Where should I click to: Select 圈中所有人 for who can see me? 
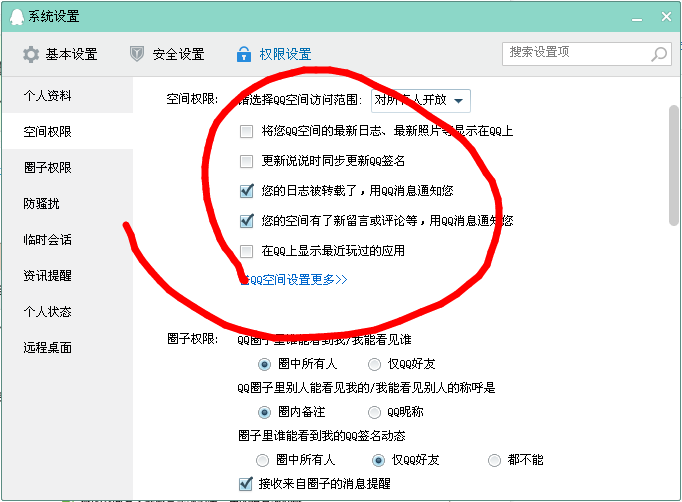(x=264, y=364)
